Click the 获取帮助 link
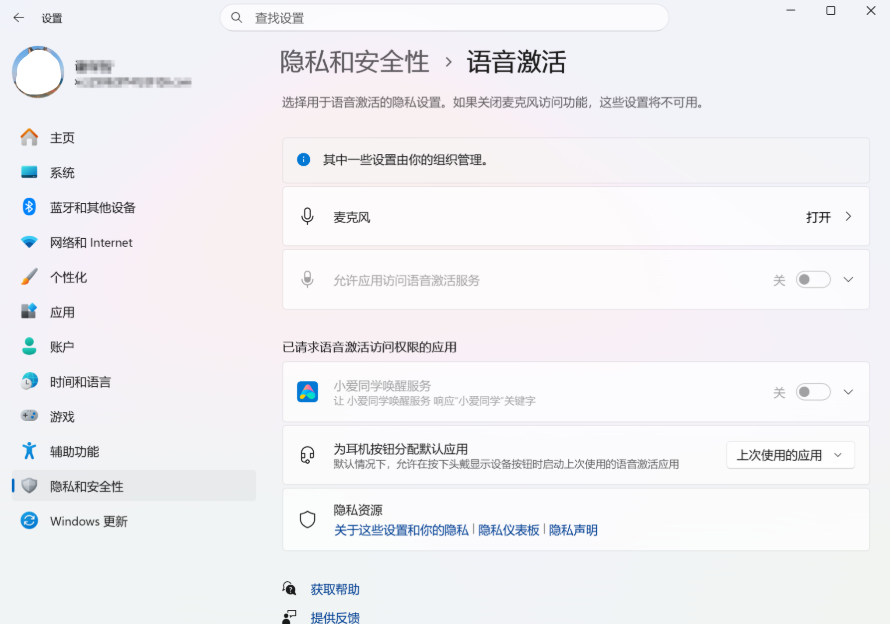Image resolution: width=891 pixels, height=624 pixels. pyautogui.click(x=335, y=589)
